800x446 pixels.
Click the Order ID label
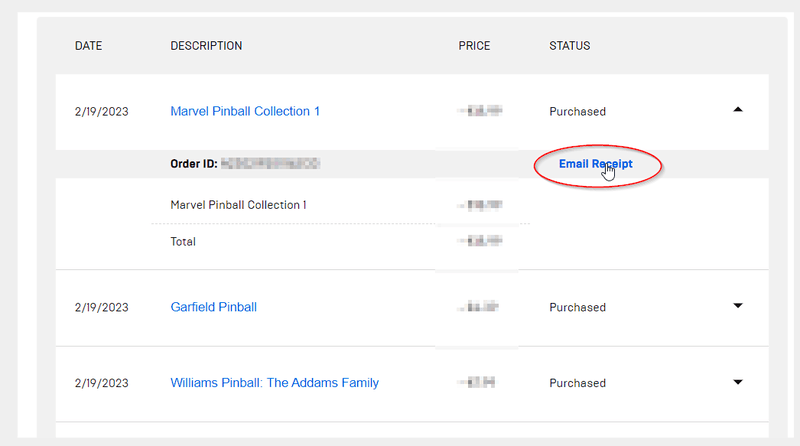pyautogui.click(x=193, y=163)
